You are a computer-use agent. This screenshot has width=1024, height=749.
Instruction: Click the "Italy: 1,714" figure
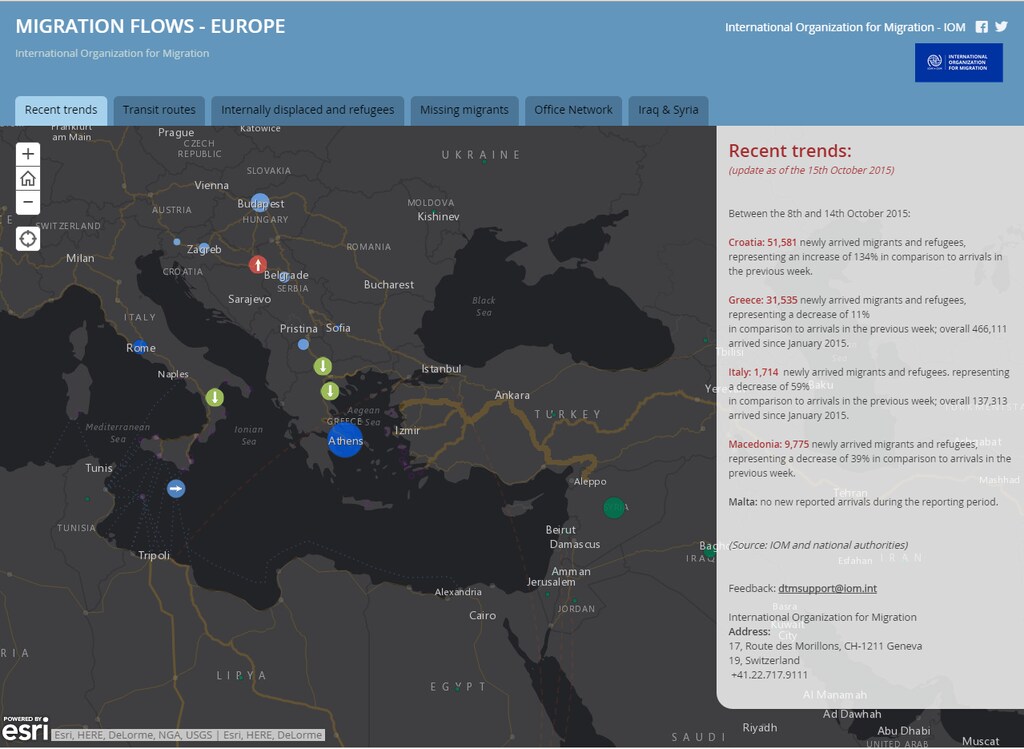point(754,372)
